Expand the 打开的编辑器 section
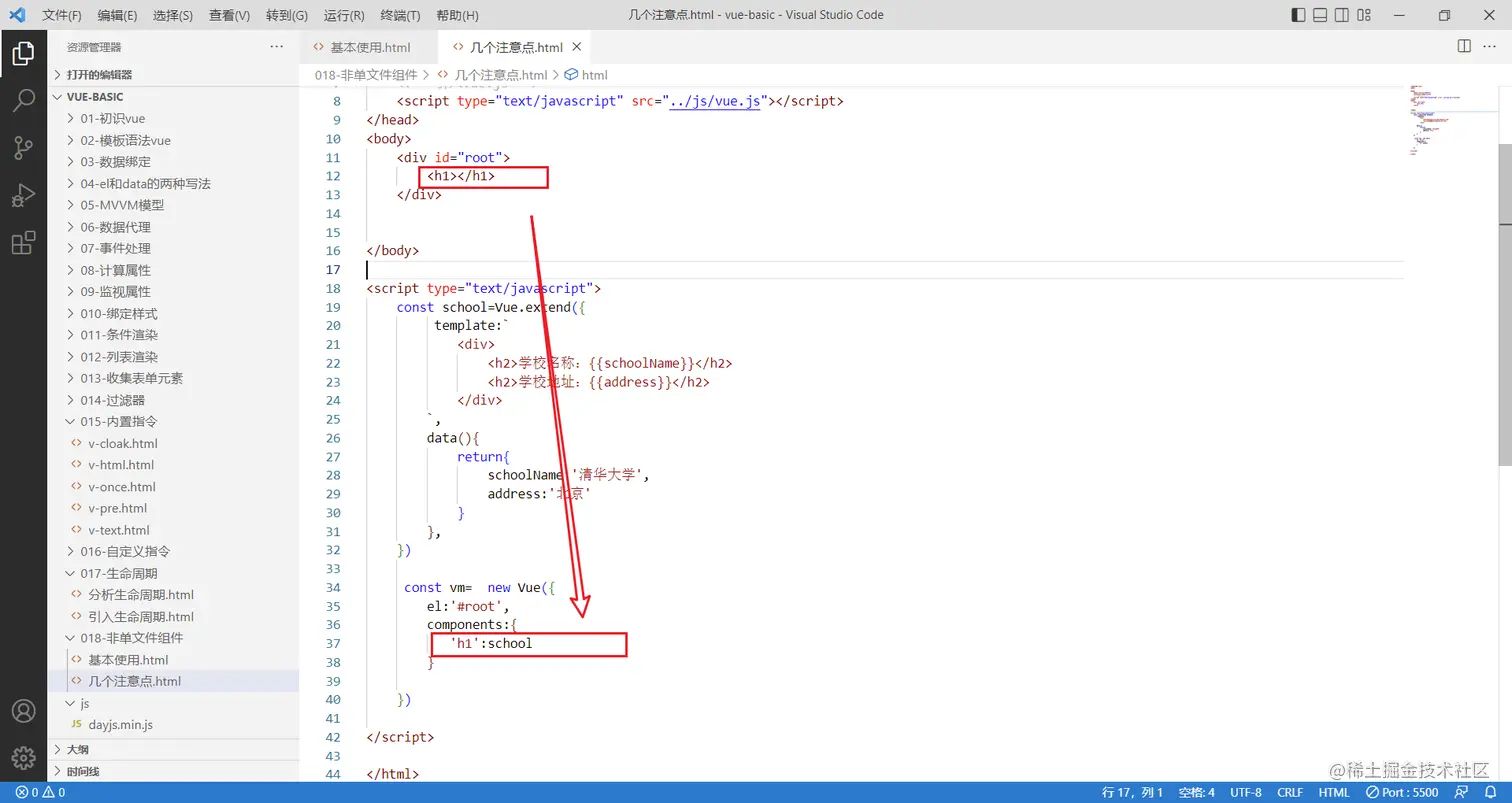 pyautogui.click(x=173, y=74)
